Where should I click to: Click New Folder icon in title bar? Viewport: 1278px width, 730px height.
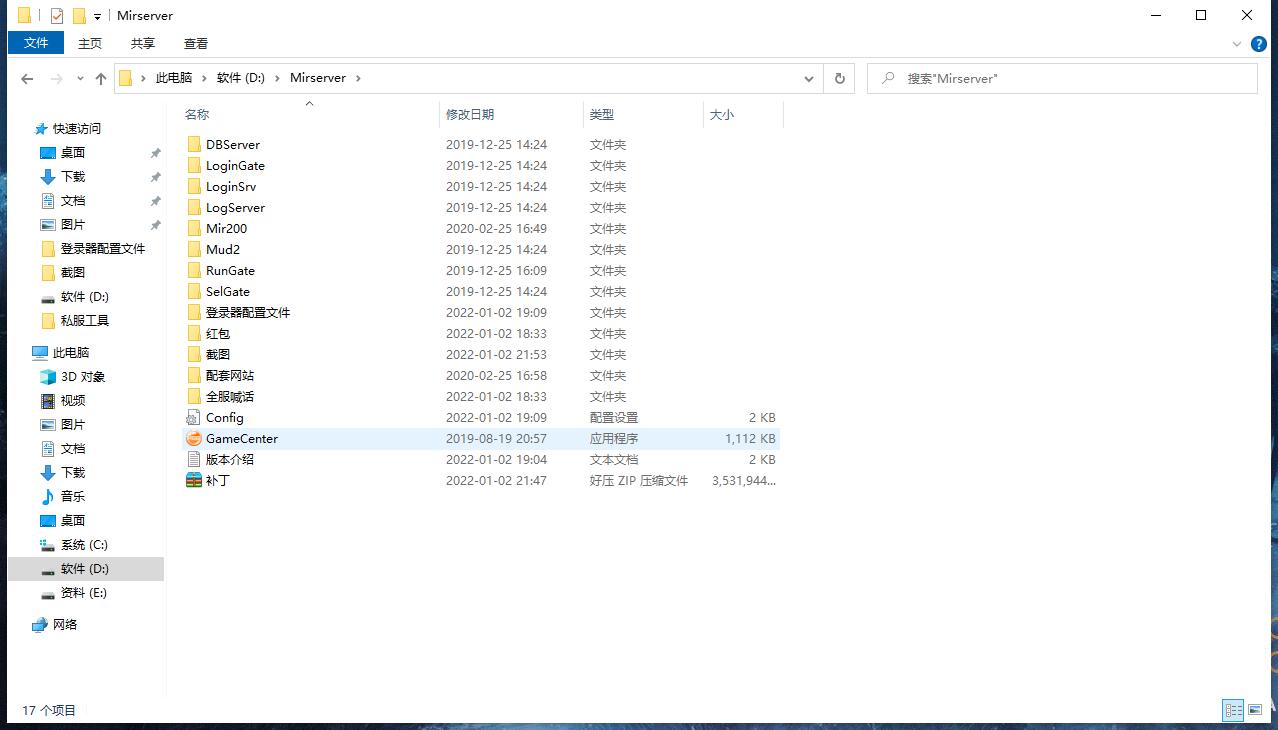79,16
